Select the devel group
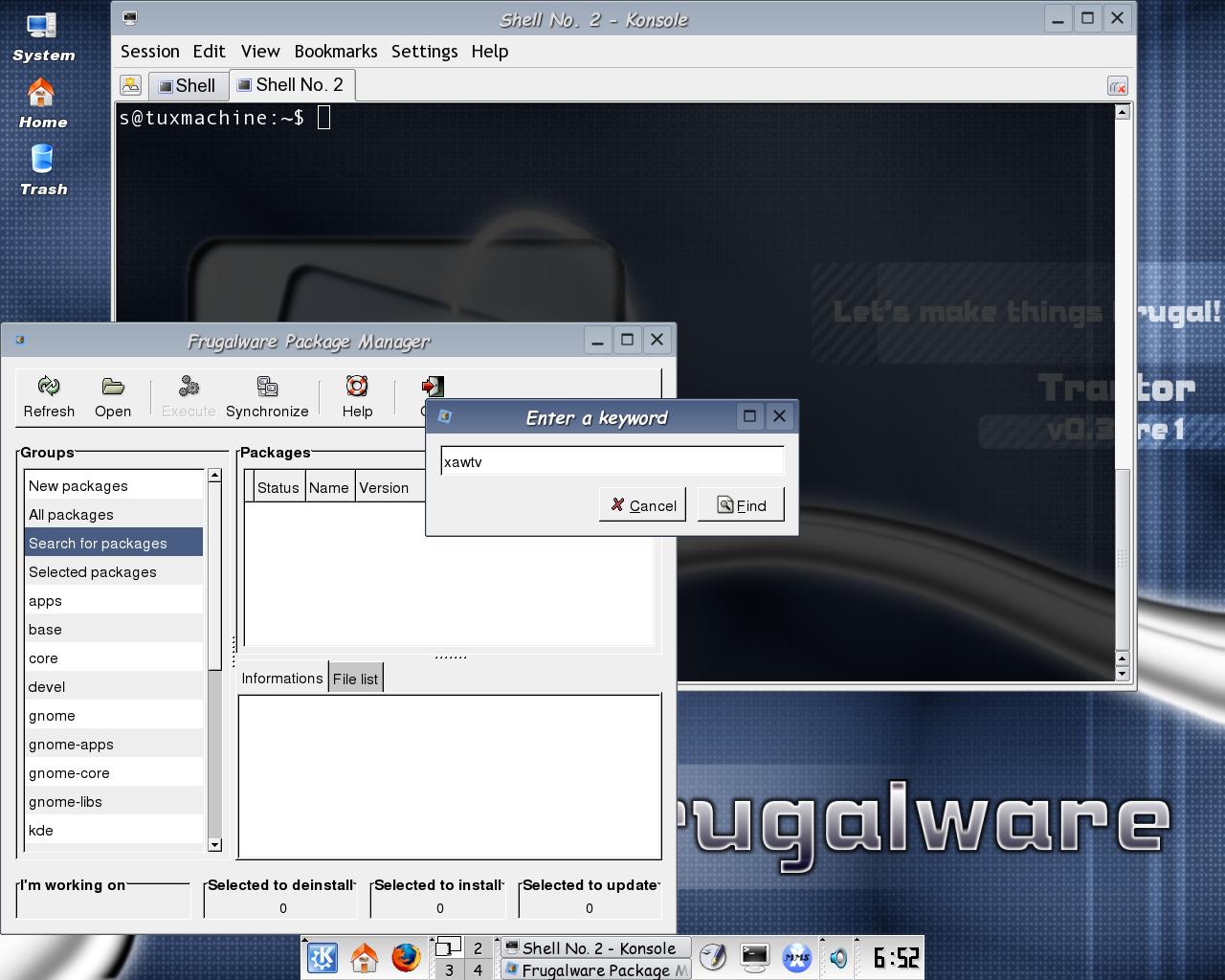 pyautogui.click(x=114, y=686)
